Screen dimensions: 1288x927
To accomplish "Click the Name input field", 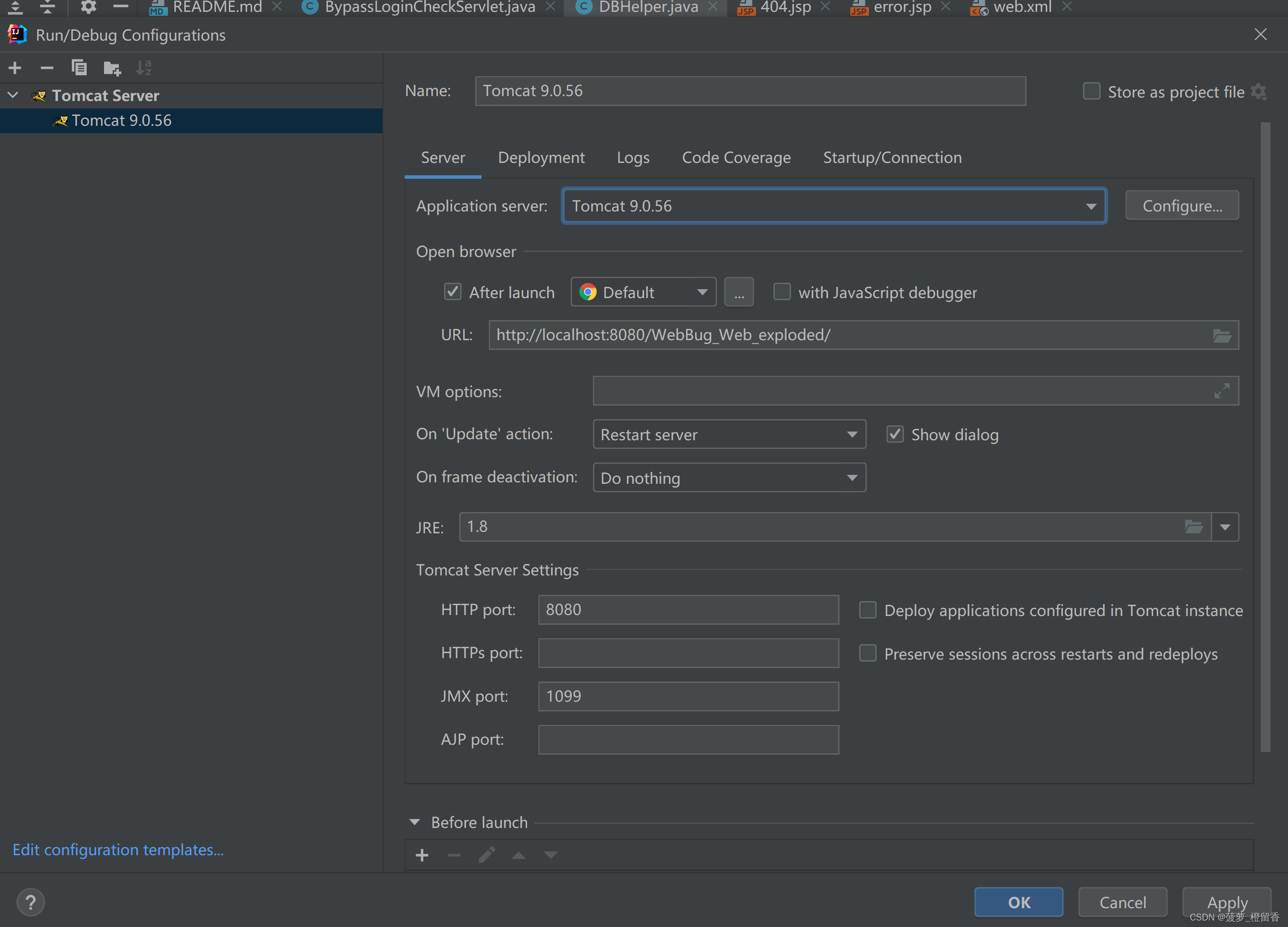I will [750, 91].
